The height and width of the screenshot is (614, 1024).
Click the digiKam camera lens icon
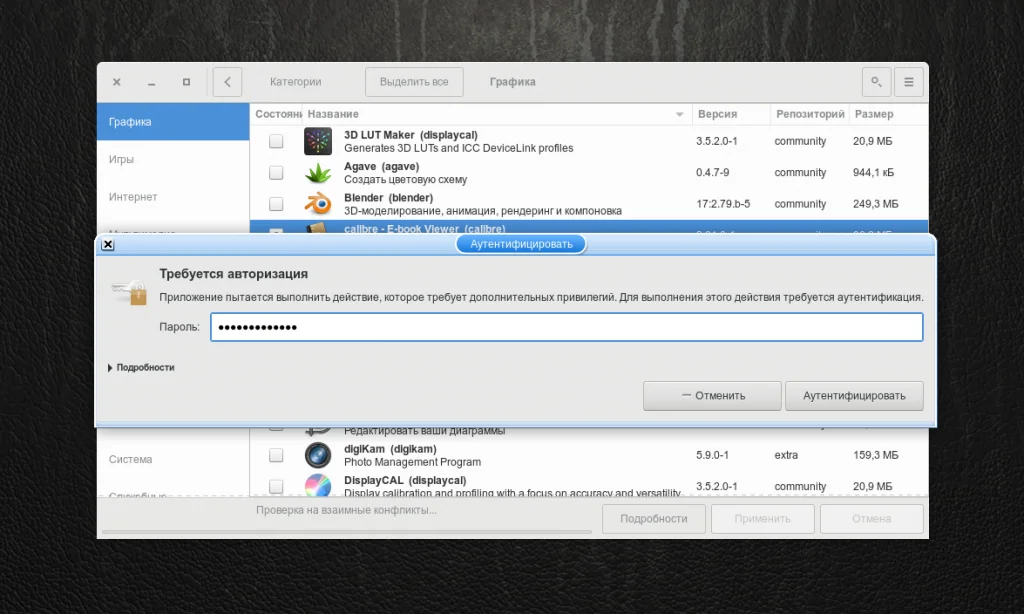318,455
